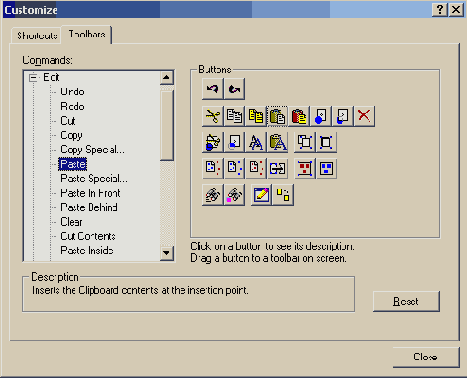Click the commands list scroll up arrow
The image size is (467, 378).
point(167,78)
